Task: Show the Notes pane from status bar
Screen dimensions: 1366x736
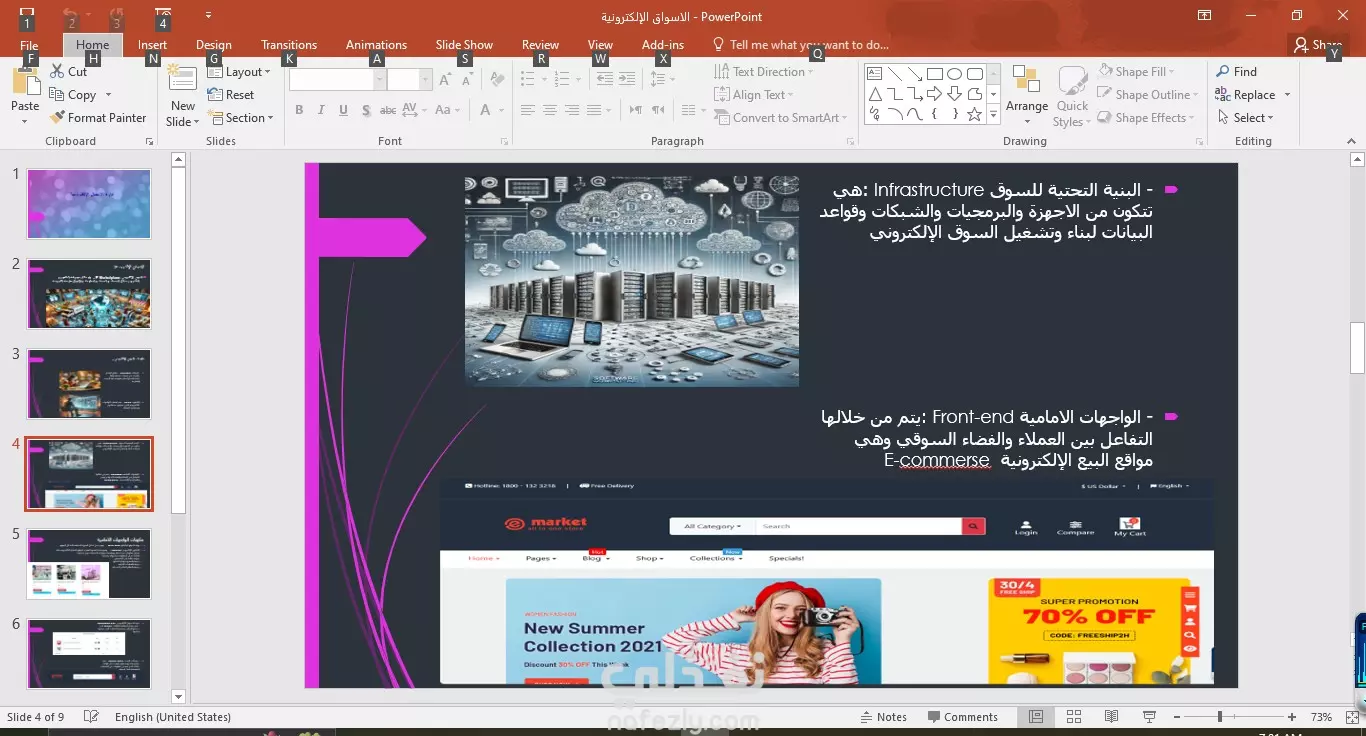Action: (884, 717)
